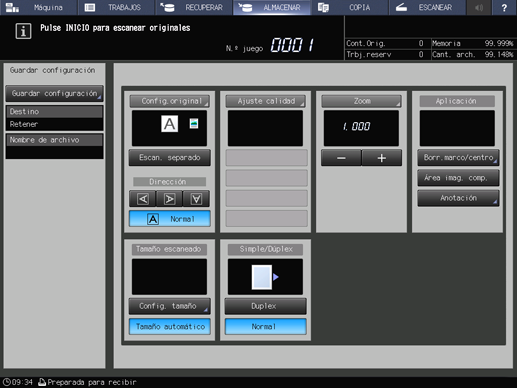Set direction to right-rotated A icon
This screenshot has width=517, height=388.
click(169, 199)
